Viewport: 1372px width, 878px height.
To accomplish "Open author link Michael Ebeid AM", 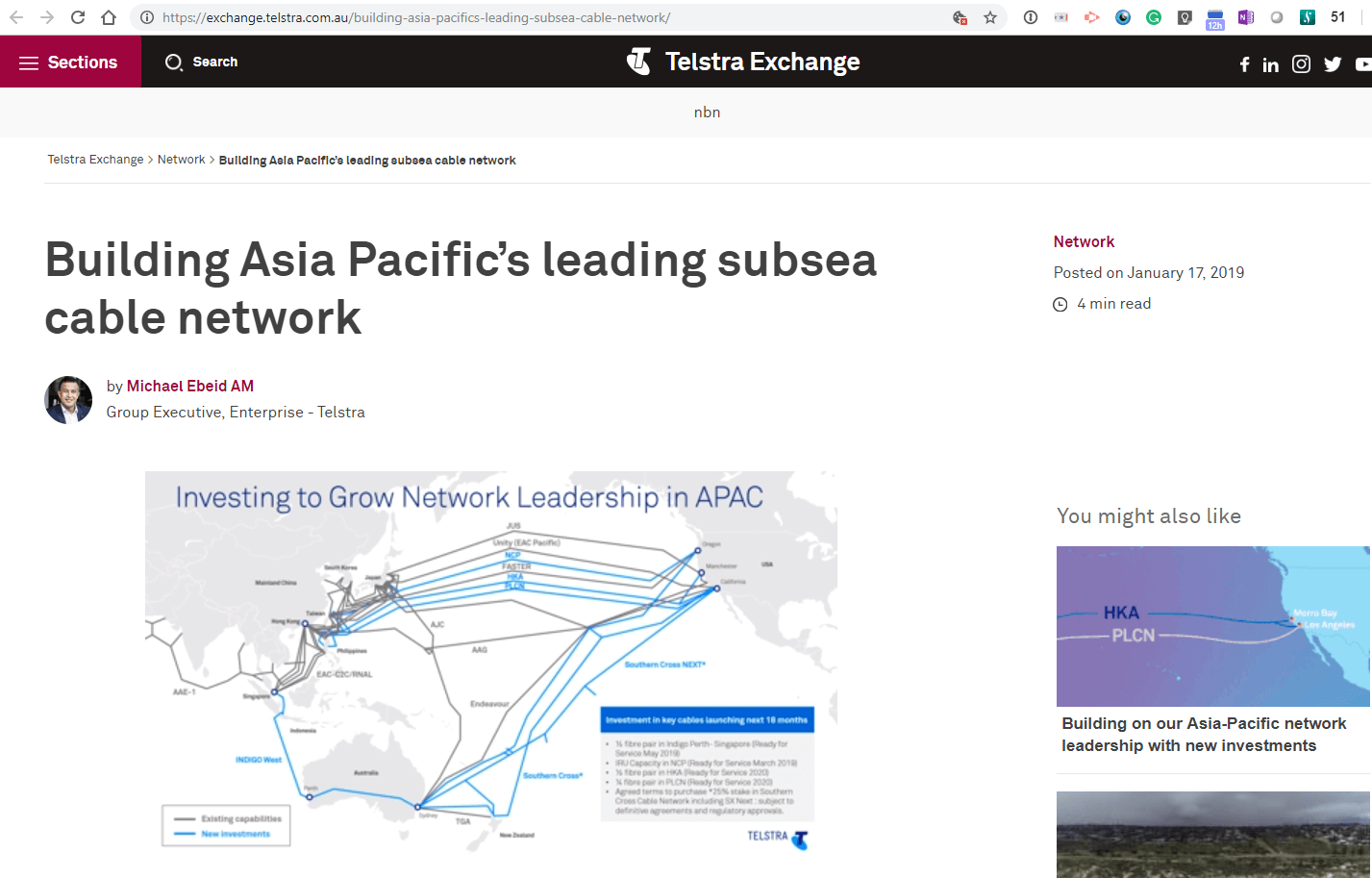I will tap(189, 386).
